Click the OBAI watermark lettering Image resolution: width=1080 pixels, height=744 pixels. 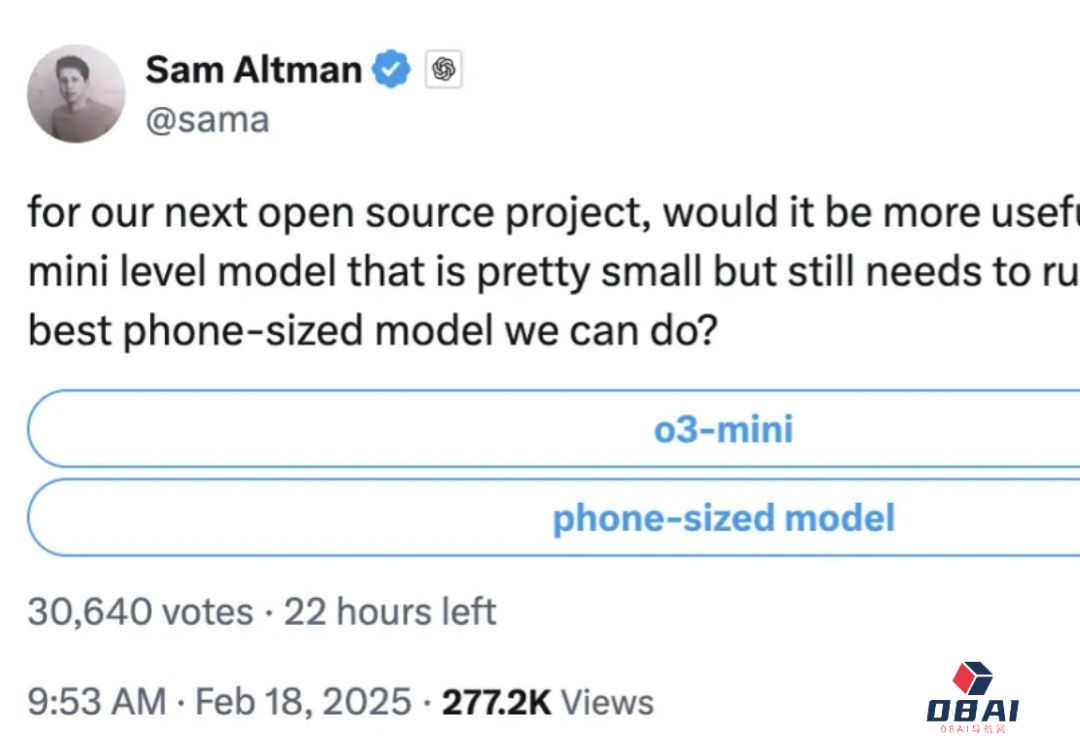[973, 710]
